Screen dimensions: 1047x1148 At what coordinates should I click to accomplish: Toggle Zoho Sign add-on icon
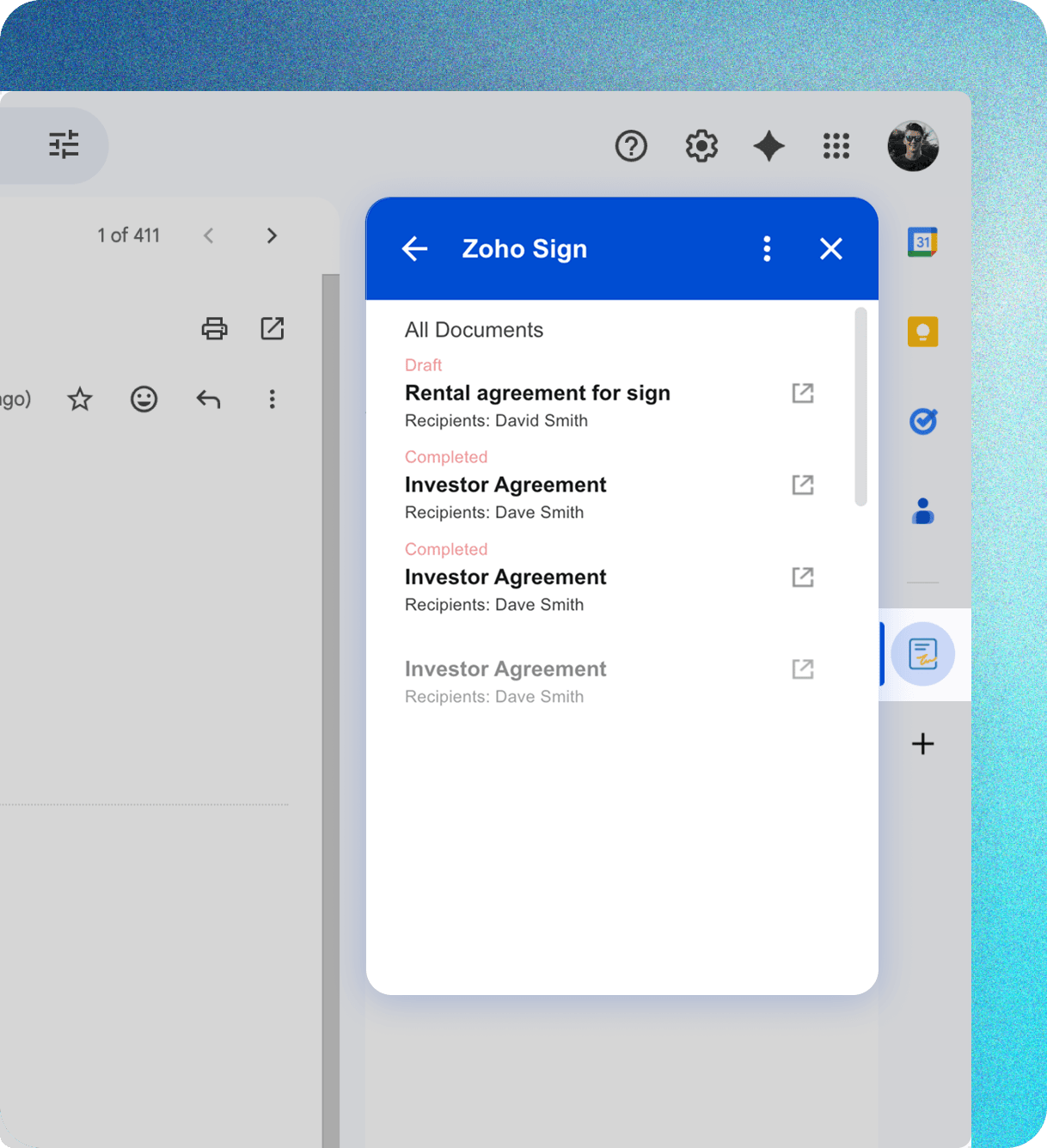[x=923, y=654]
